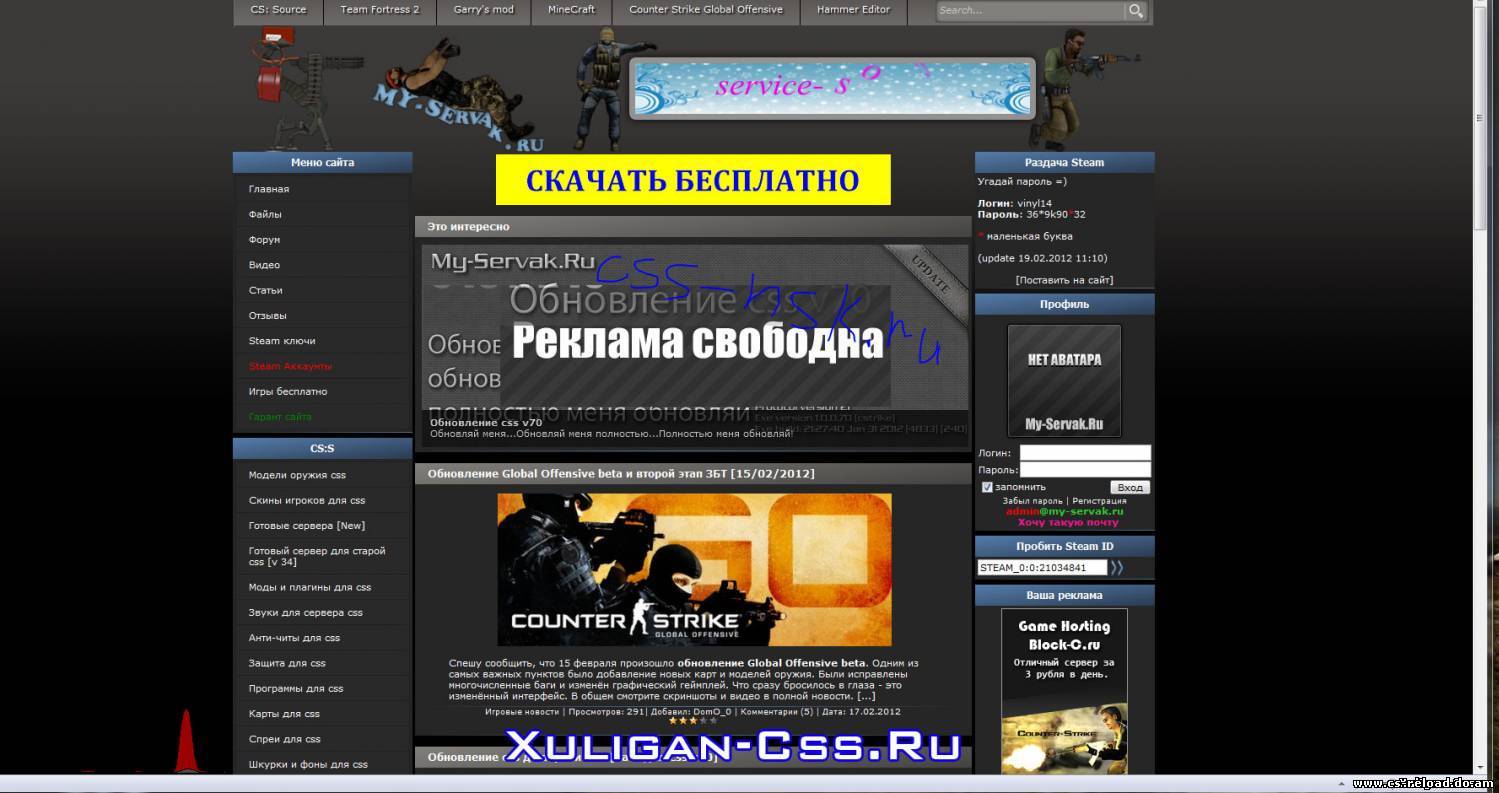Screen dimensions: 1499x793
Task: Open the Global Offensive beta news title
Action: point(621,474)
